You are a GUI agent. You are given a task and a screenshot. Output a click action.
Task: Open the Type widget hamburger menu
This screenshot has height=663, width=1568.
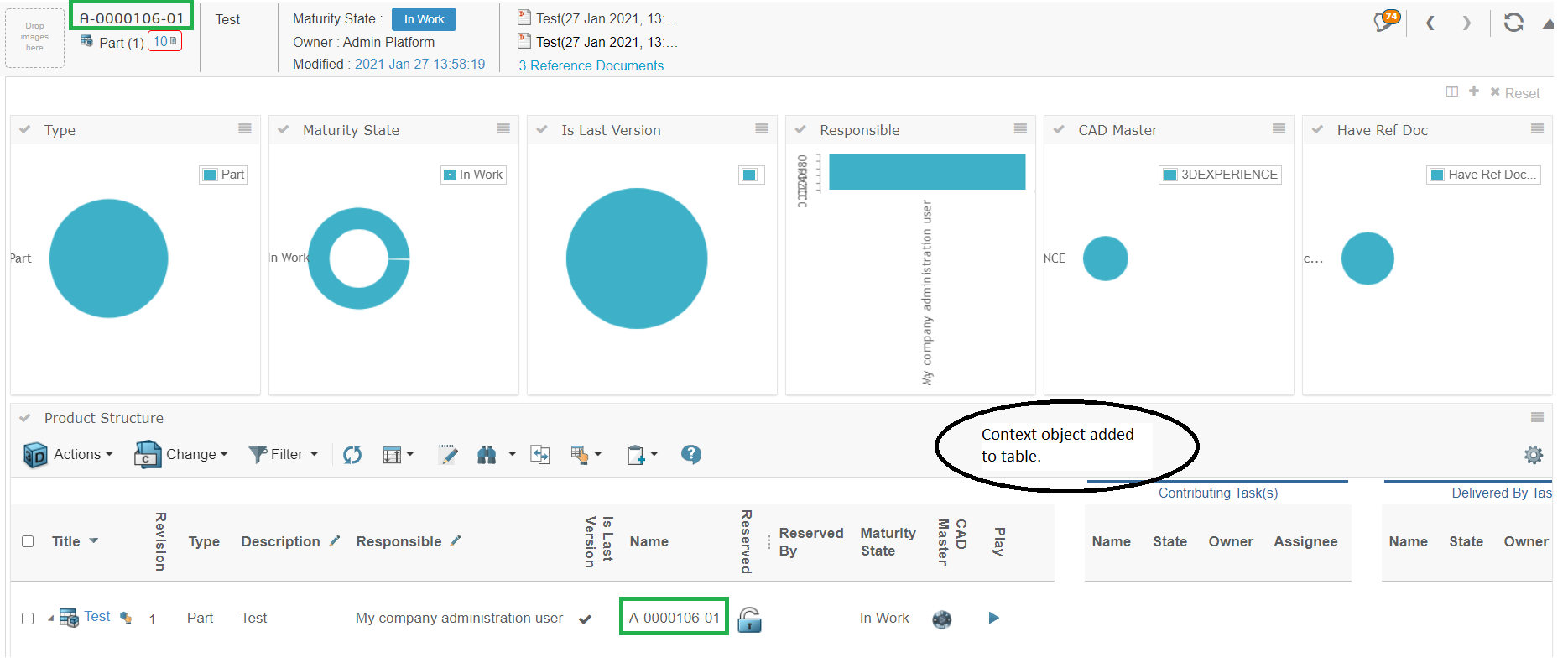[x=245, y=129]
